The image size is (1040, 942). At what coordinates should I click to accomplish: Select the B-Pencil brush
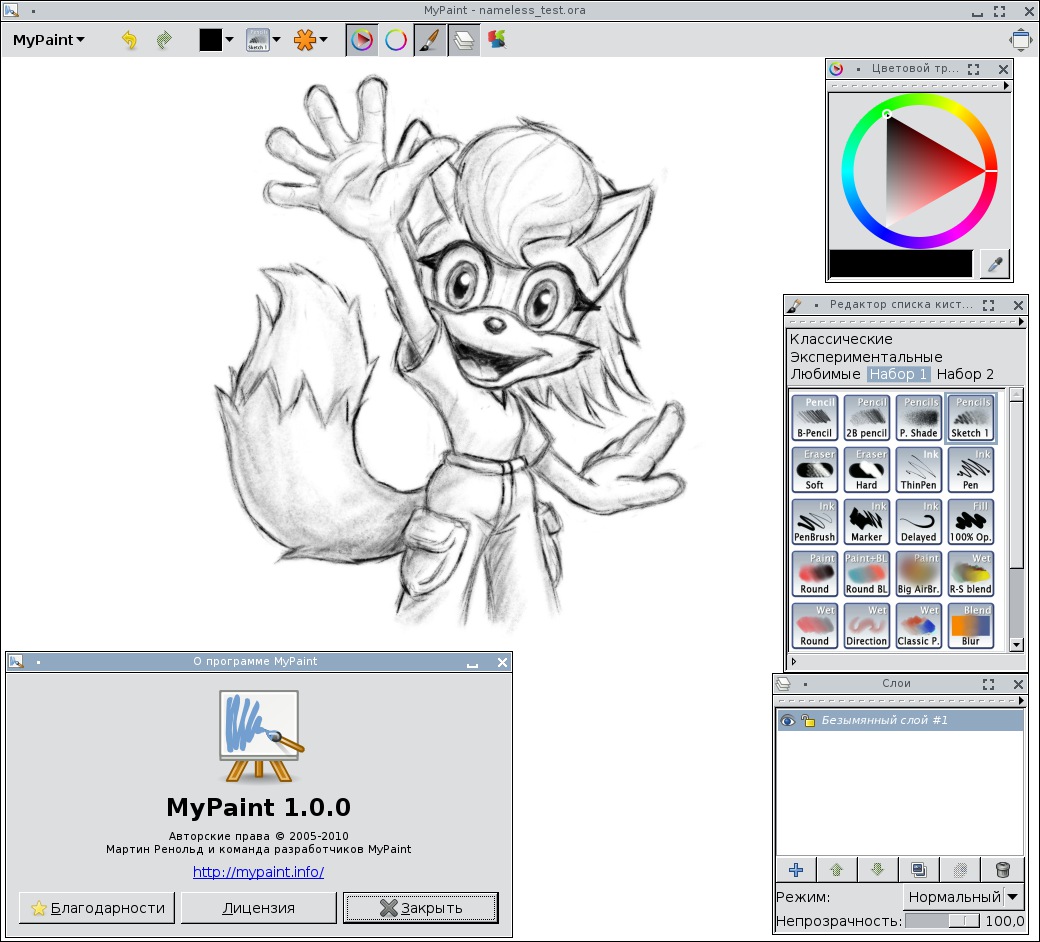814,418
